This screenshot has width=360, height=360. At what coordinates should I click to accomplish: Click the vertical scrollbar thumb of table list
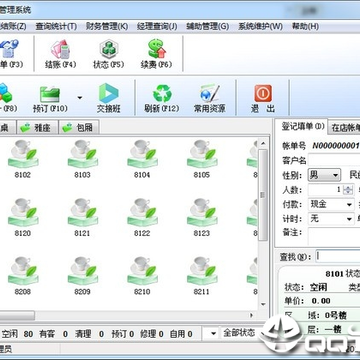pyautogui.click(x=263, y=195)
